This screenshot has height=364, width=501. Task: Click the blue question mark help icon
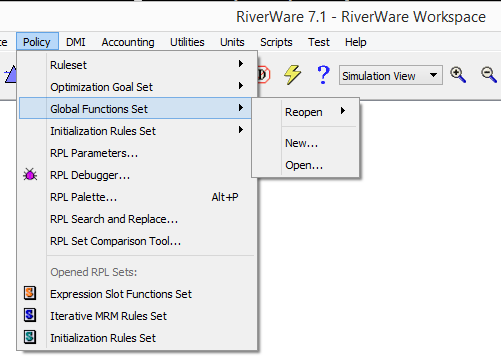[x=323, y=75]
